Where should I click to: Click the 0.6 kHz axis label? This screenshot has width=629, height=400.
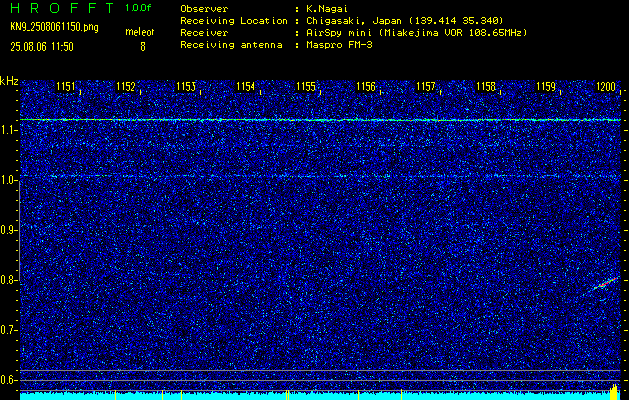point(7,380)
